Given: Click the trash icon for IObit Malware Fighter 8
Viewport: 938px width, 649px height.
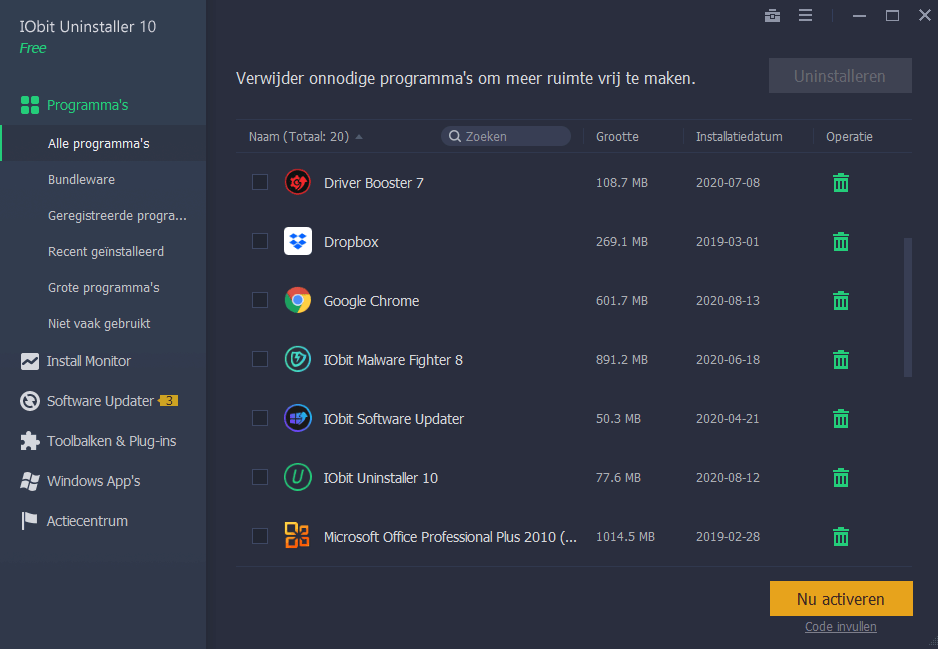Looking at the screenshot, I should tap(840, 359).
